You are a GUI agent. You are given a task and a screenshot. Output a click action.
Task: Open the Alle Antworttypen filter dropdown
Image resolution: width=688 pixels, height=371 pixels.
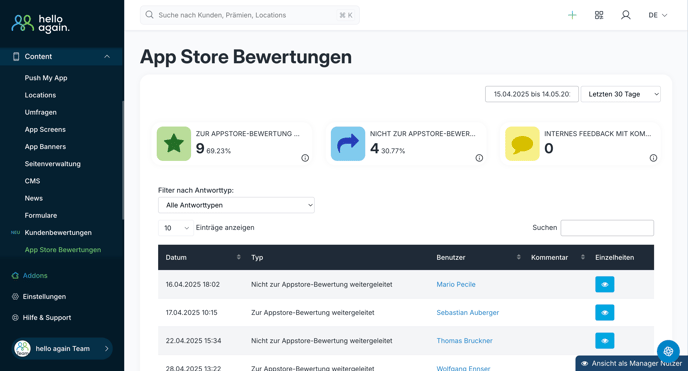point(236,205)
